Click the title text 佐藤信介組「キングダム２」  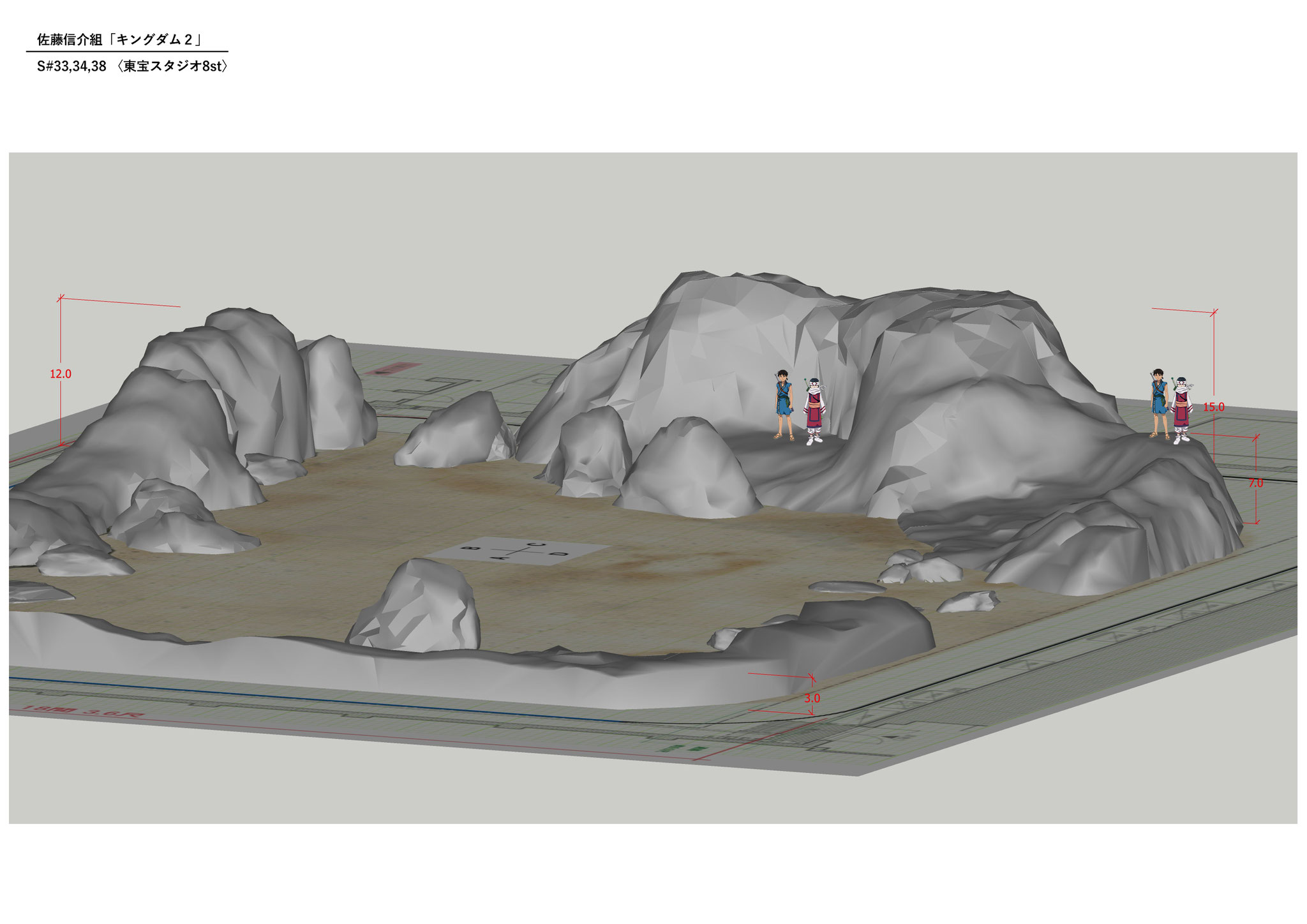click(120, 40)
